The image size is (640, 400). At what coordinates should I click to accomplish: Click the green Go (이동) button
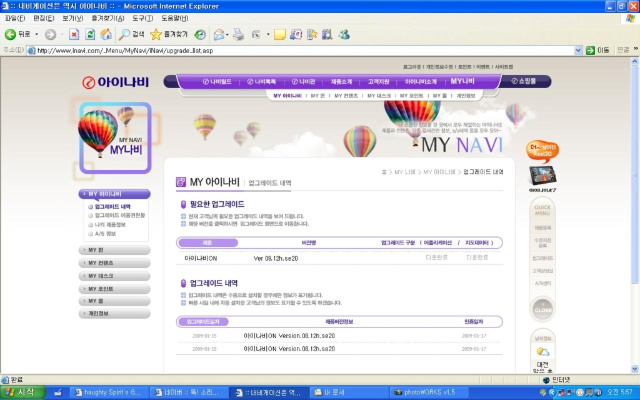point(598,50)
